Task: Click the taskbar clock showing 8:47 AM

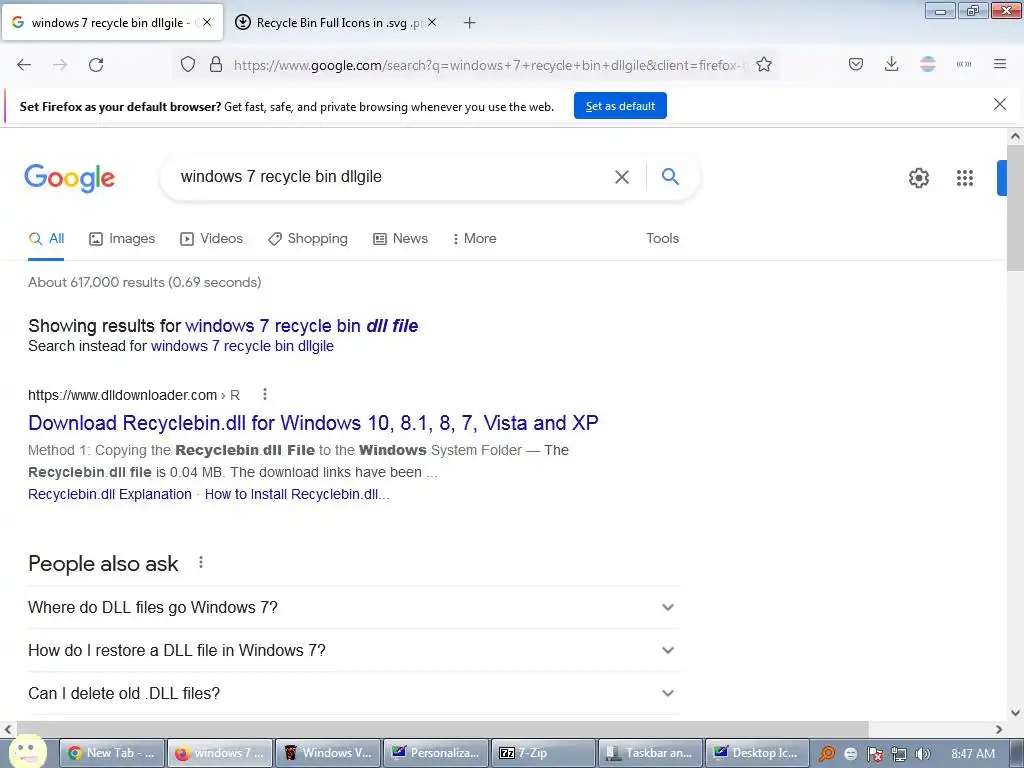Action: [972, 754]
